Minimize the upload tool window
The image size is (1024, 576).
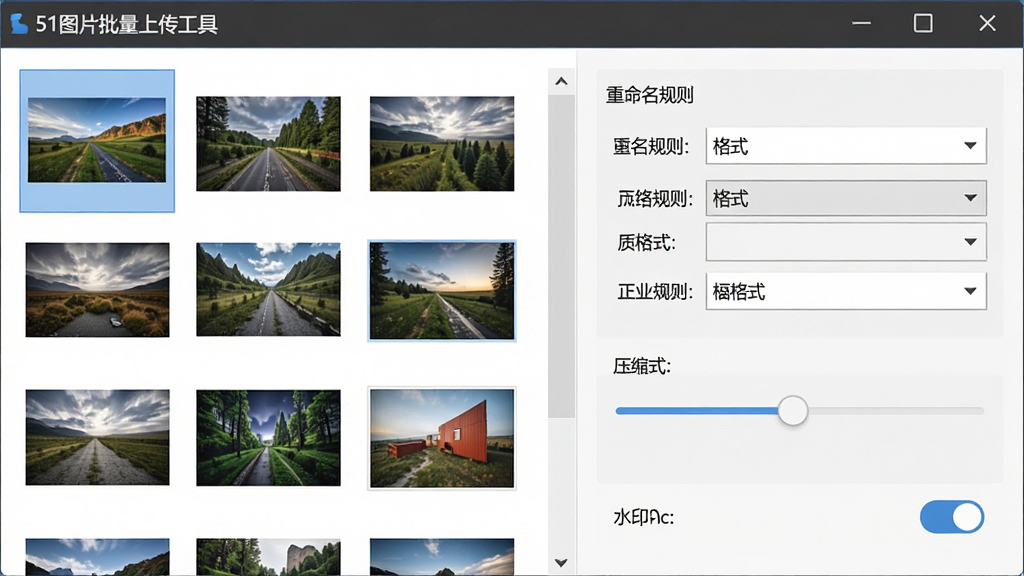click(x=861, y=24)
